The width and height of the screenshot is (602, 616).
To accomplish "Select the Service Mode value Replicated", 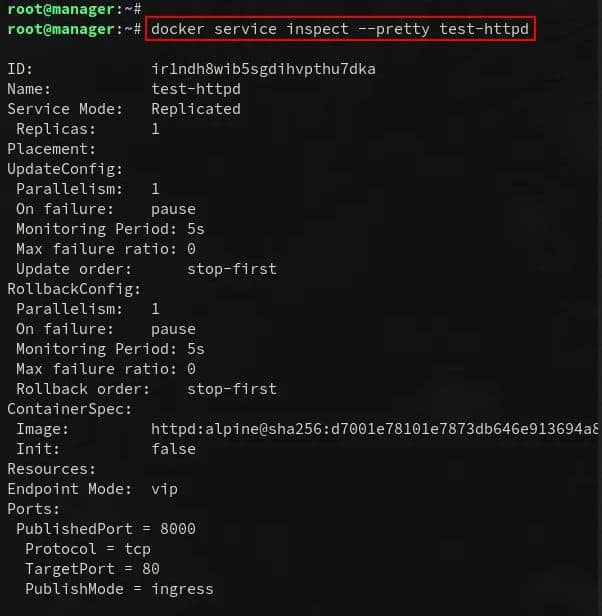I will coord(196,109).
